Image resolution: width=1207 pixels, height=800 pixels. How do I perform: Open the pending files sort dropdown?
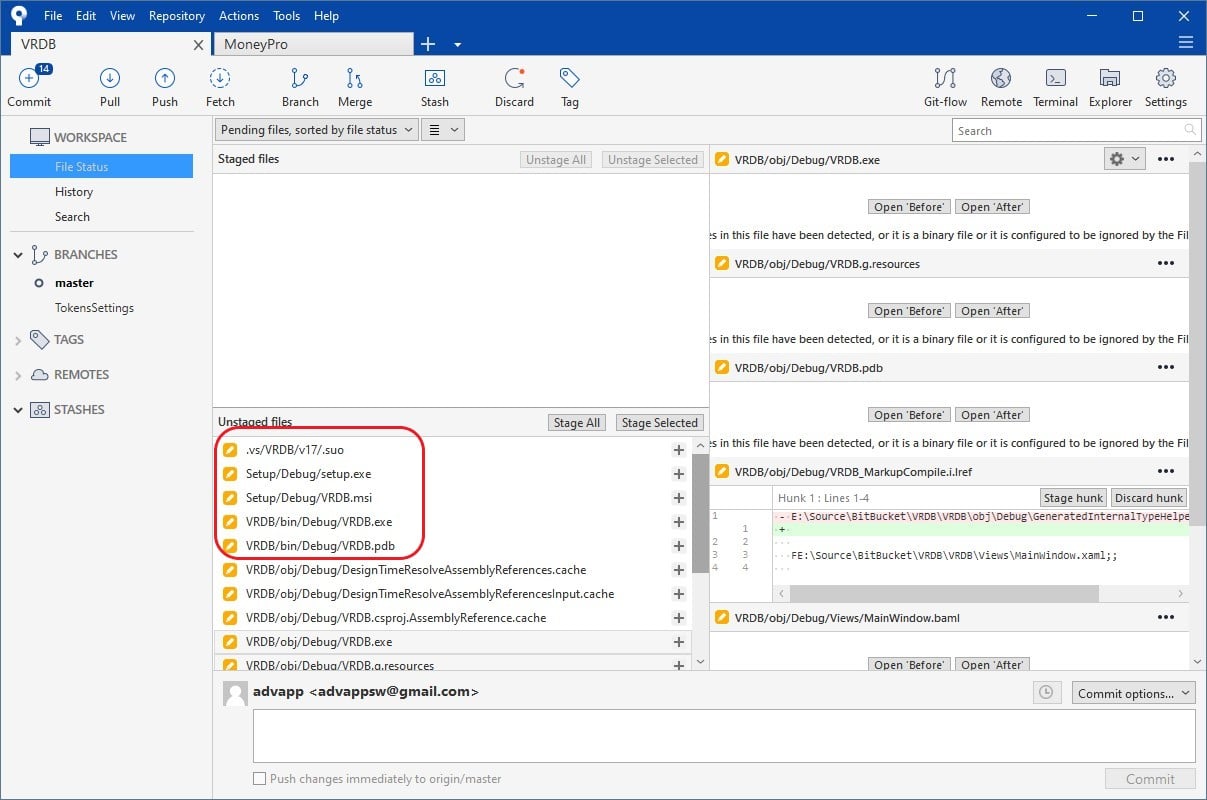click(316, 130)
